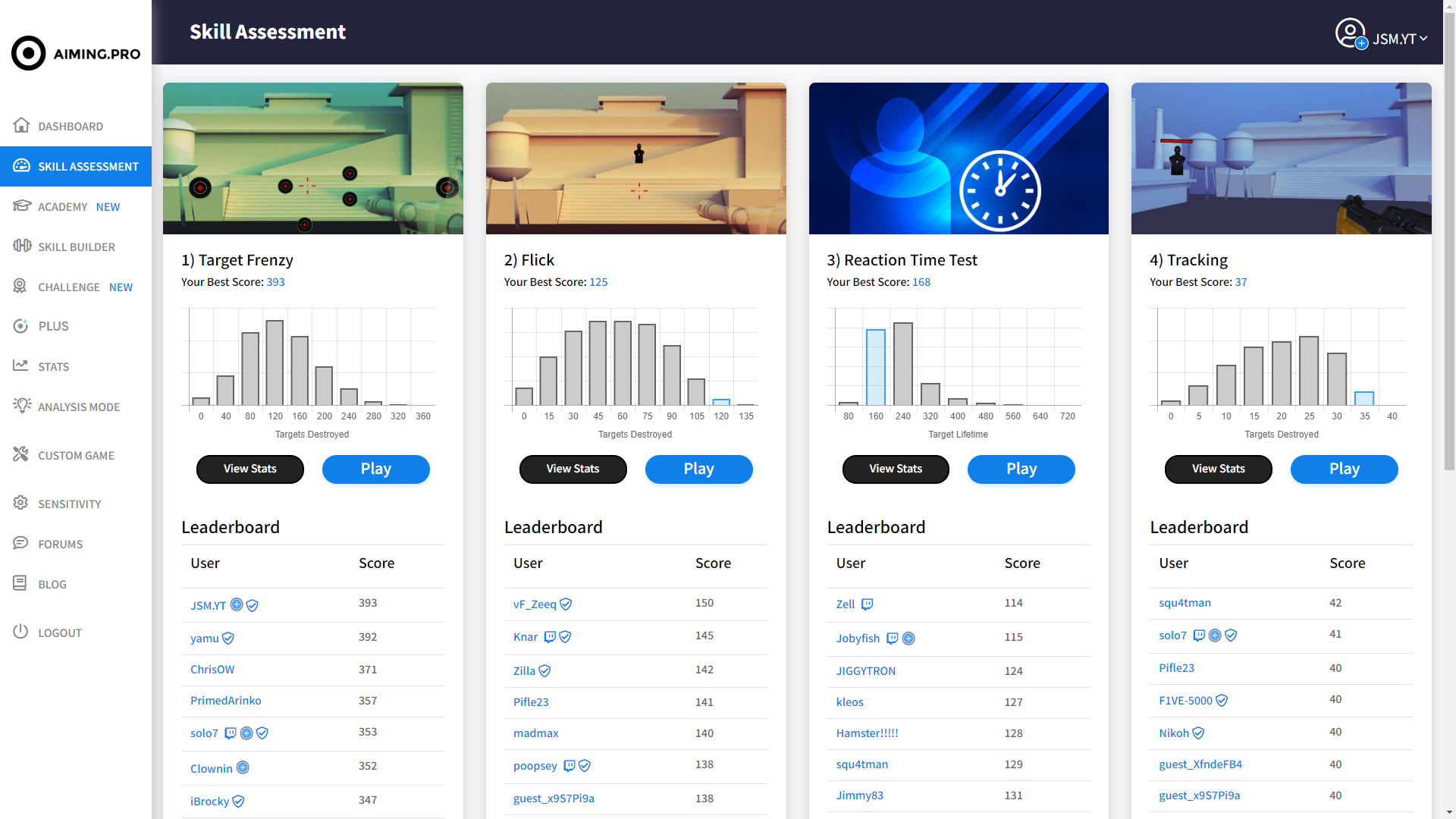This screenshot has height=819, width=1456.
Task: Open yamu's profile in leaderboard
Action: (204, 639)
